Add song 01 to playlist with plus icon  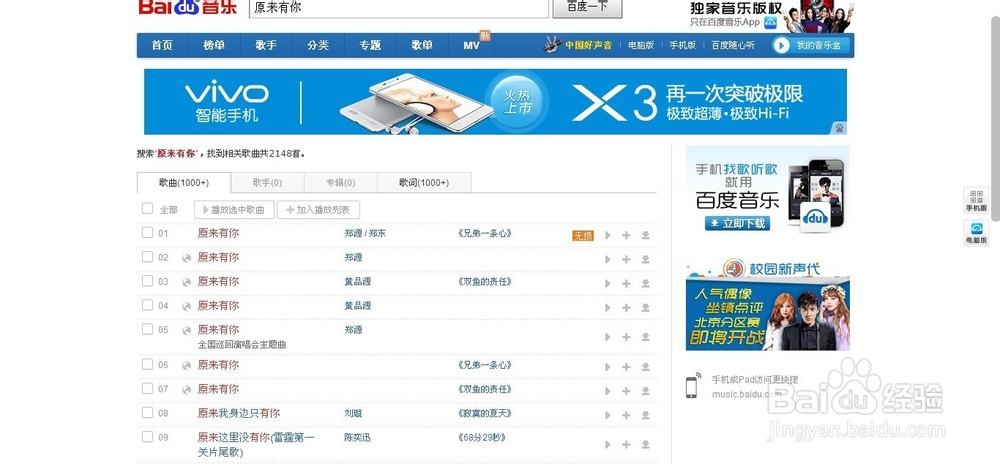click(x=626, y=235)
